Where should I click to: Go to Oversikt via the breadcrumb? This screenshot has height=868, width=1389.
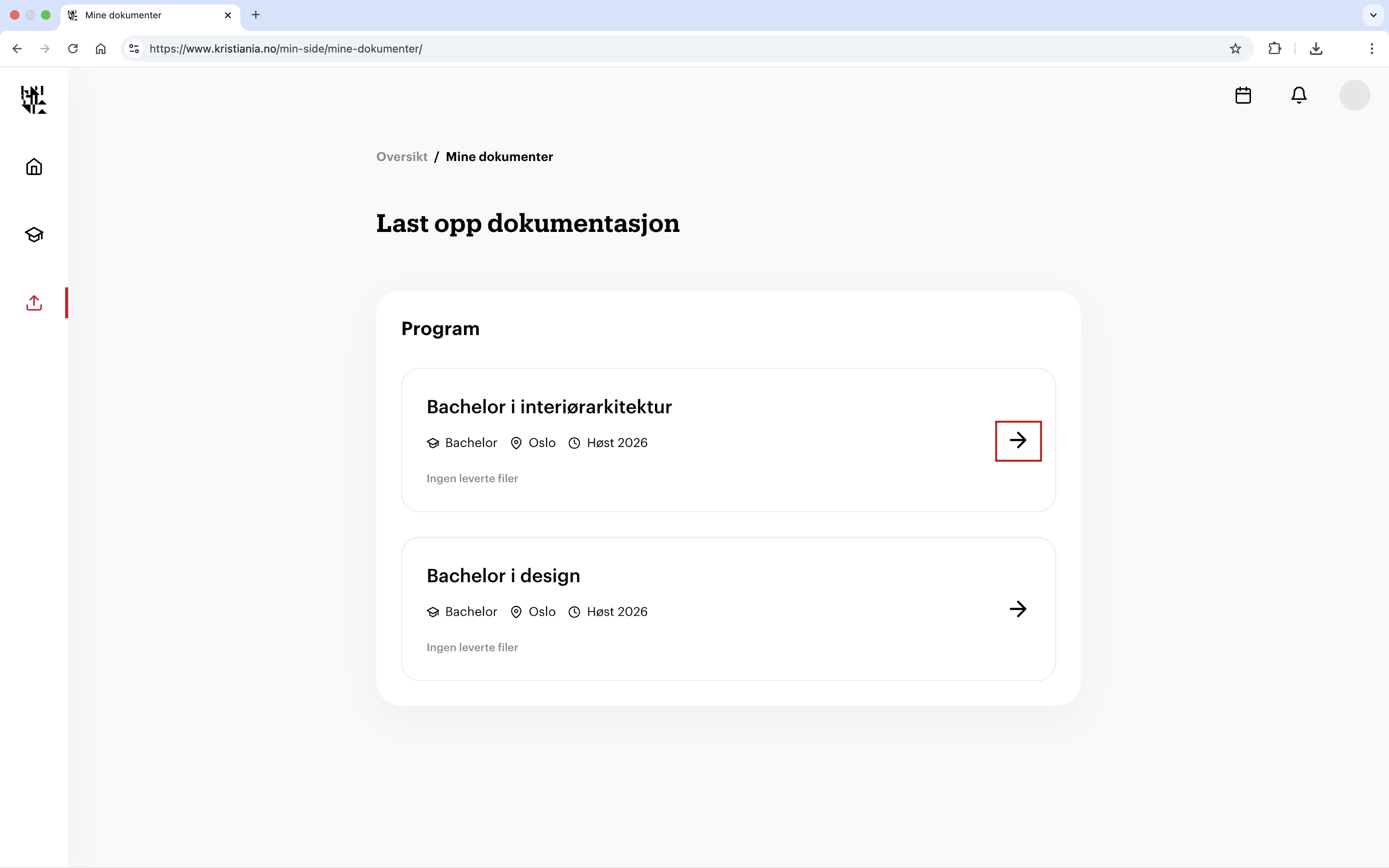[401, 157]
